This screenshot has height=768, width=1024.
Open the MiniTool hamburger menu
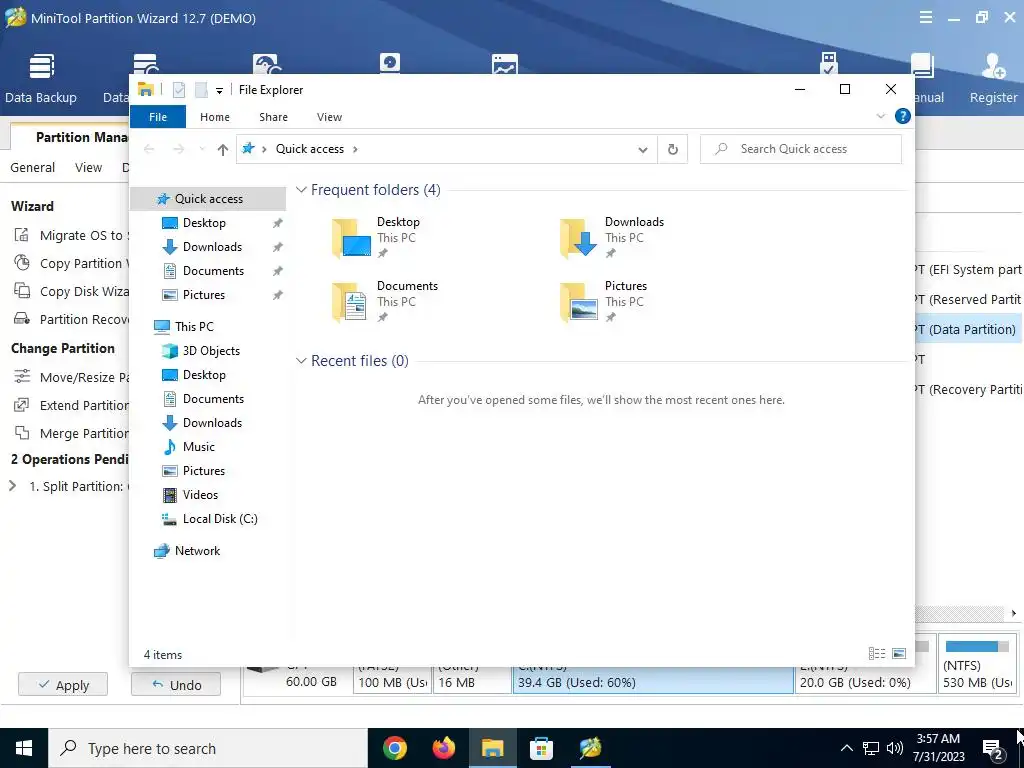(x=925, y=18)
